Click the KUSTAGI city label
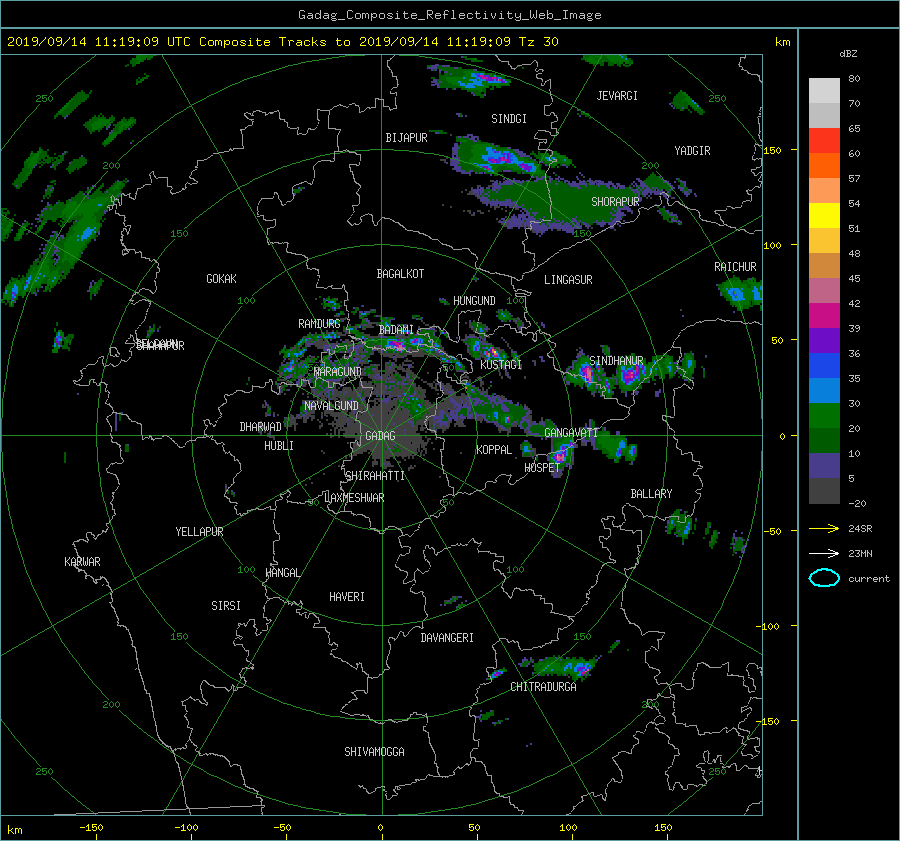The width and height of the screenshot is (900, 841). tap(501, 365)
